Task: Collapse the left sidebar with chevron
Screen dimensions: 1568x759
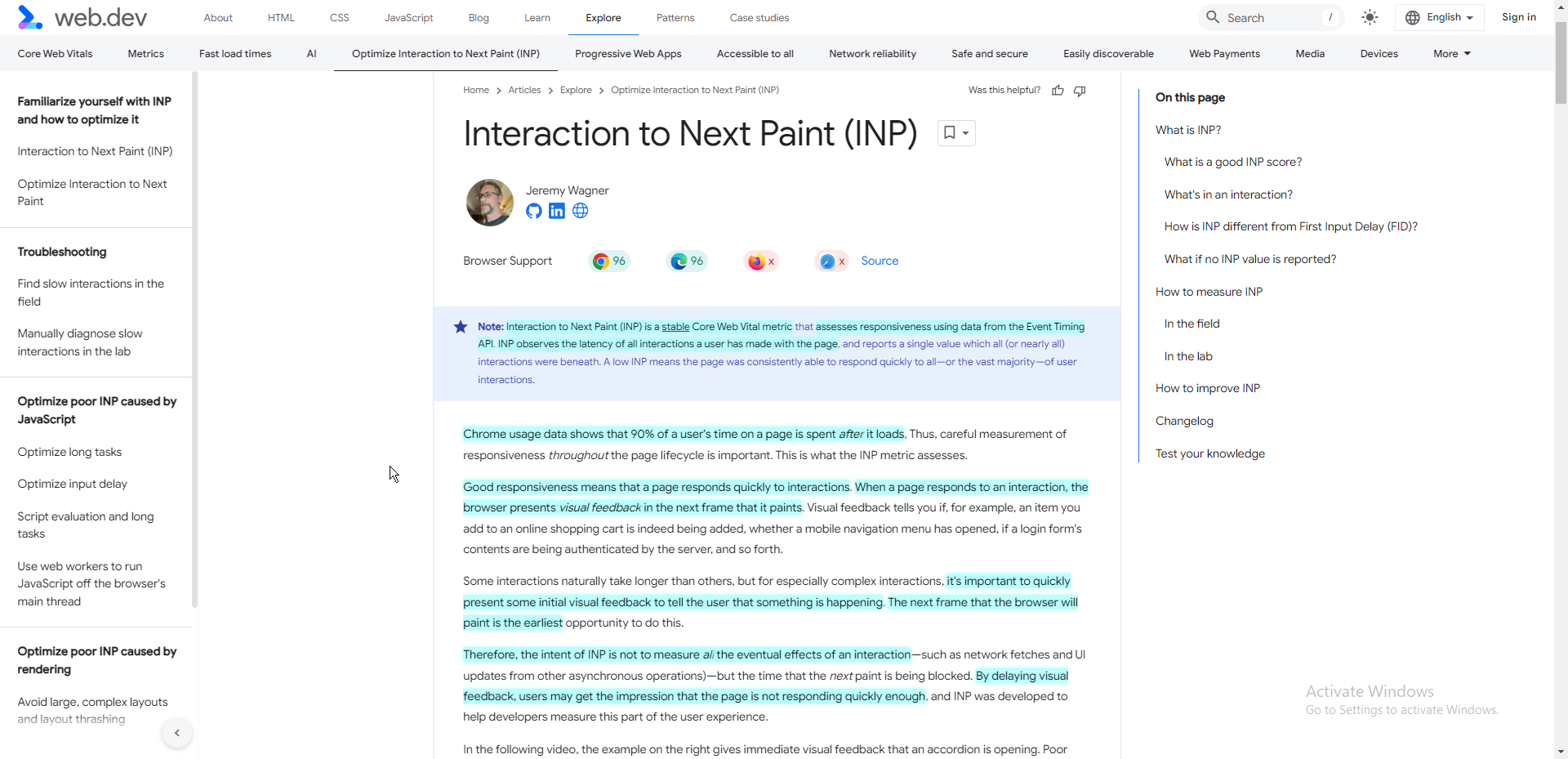Action: [x=176, y=733]
